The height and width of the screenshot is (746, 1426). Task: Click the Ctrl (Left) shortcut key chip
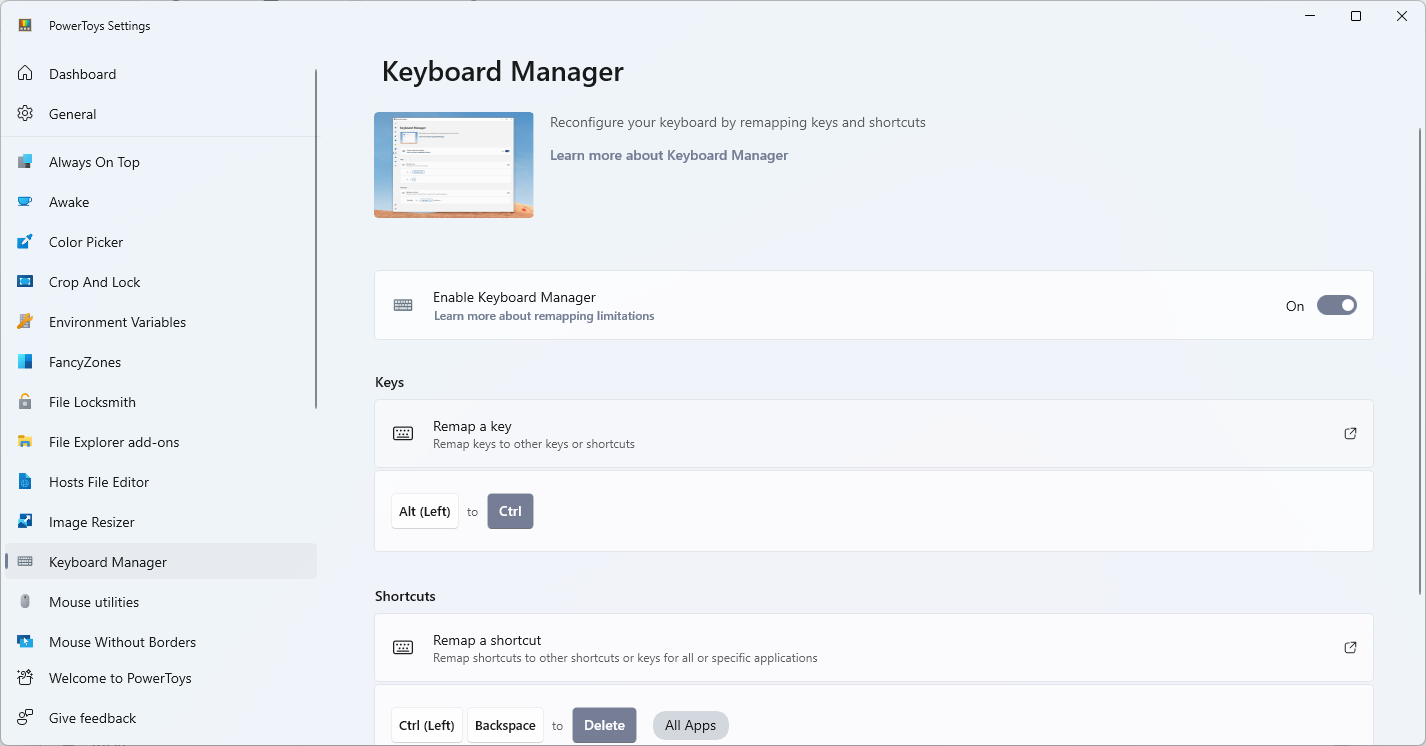(427, 725)
